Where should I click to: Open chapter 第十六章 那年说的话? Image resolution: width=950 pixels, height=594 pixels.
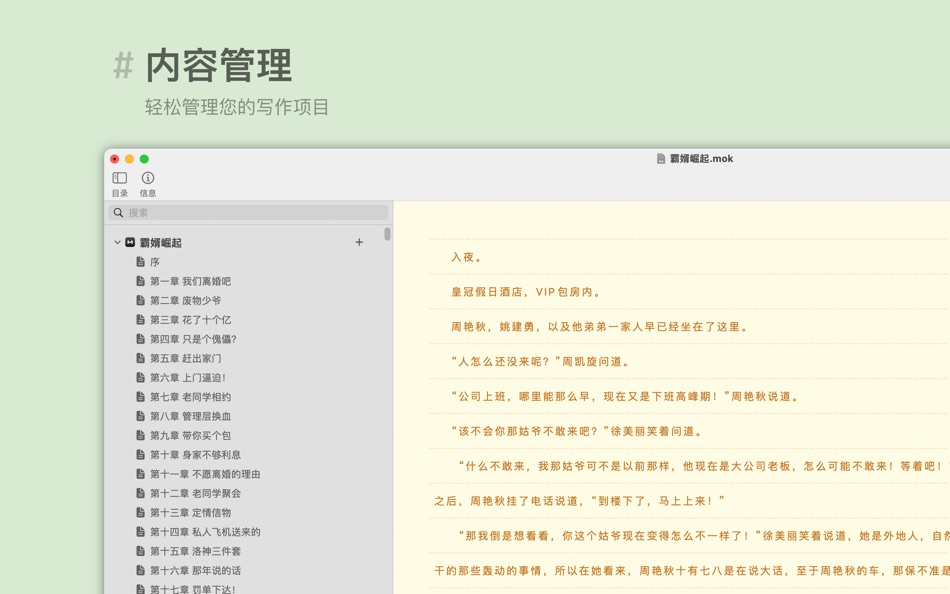click(195, 570)
